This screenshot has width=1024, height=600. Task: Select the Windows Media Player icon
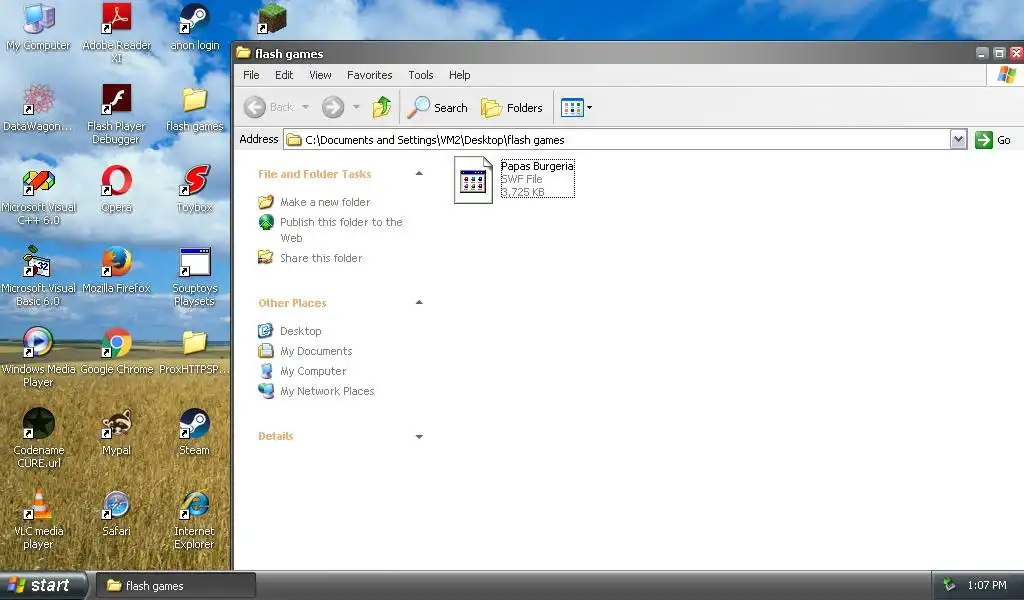pos(39,357)
